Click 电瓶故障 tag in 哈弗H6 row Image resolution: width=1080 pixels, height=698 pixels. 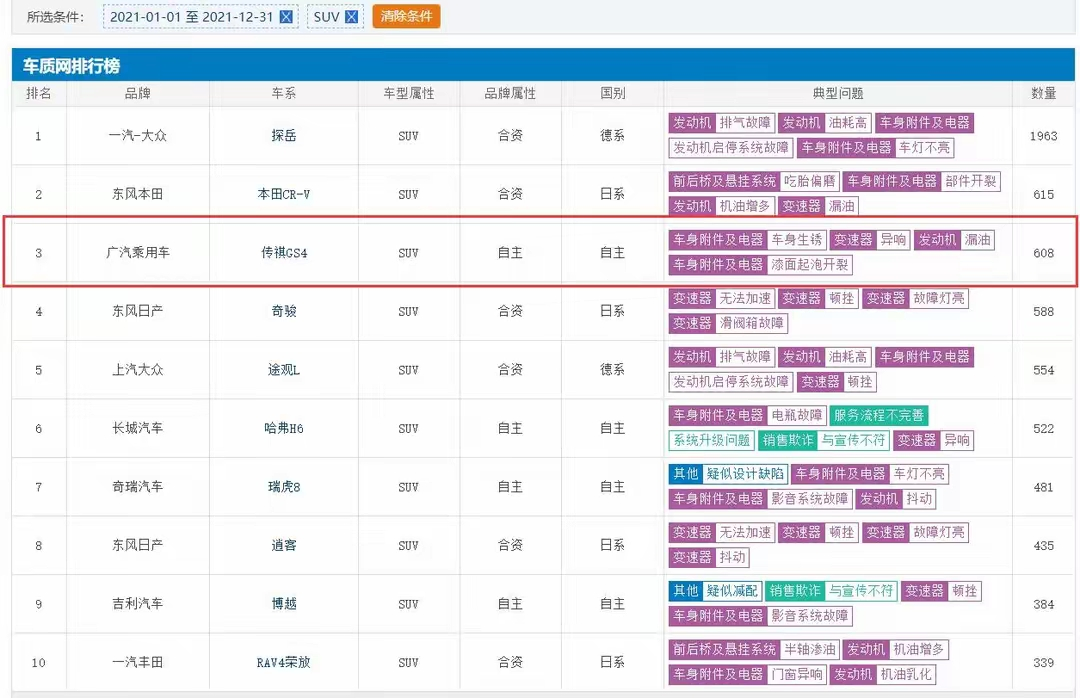796,415
